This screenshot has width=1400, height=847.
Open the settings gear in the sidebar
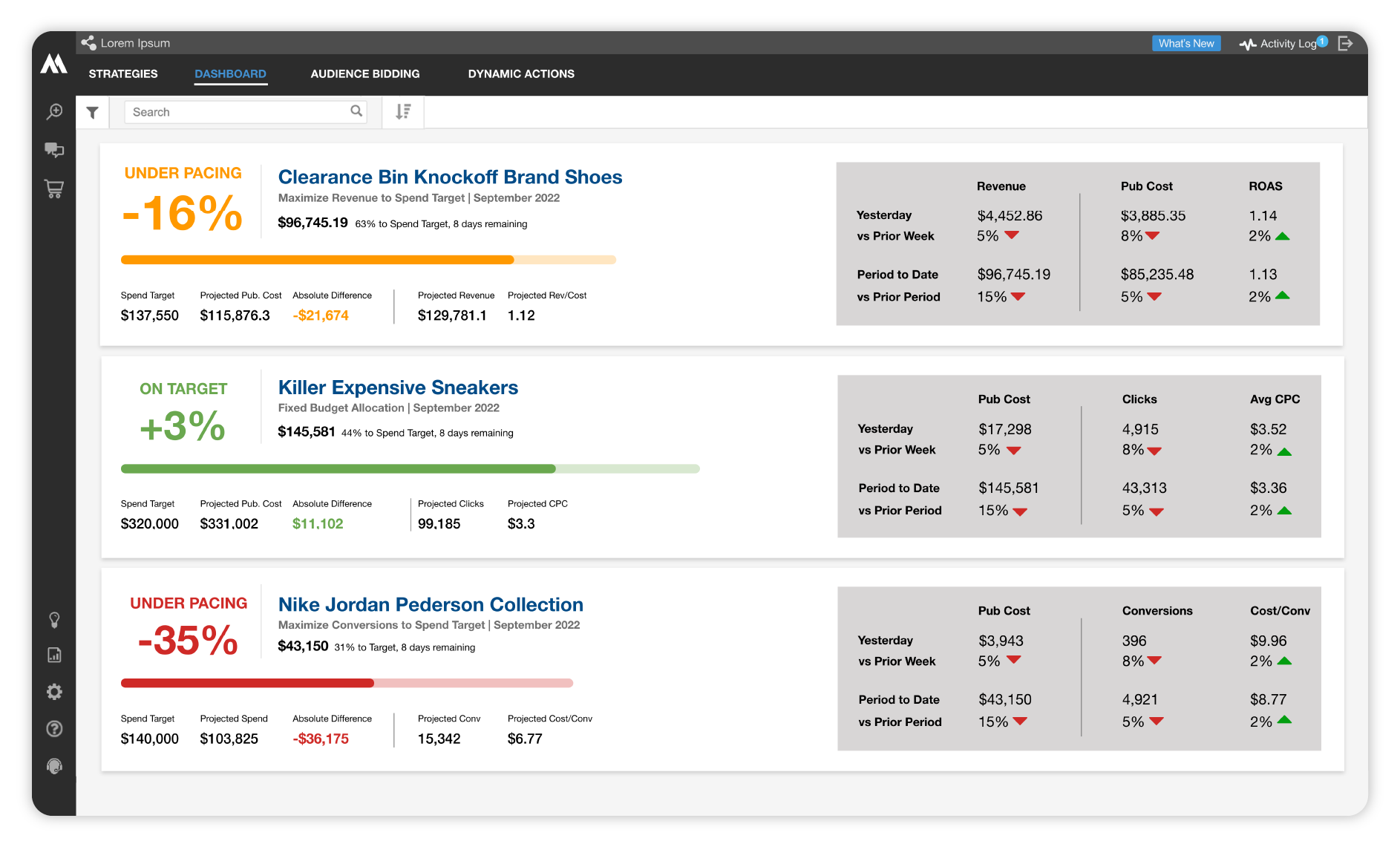point(54,692)
